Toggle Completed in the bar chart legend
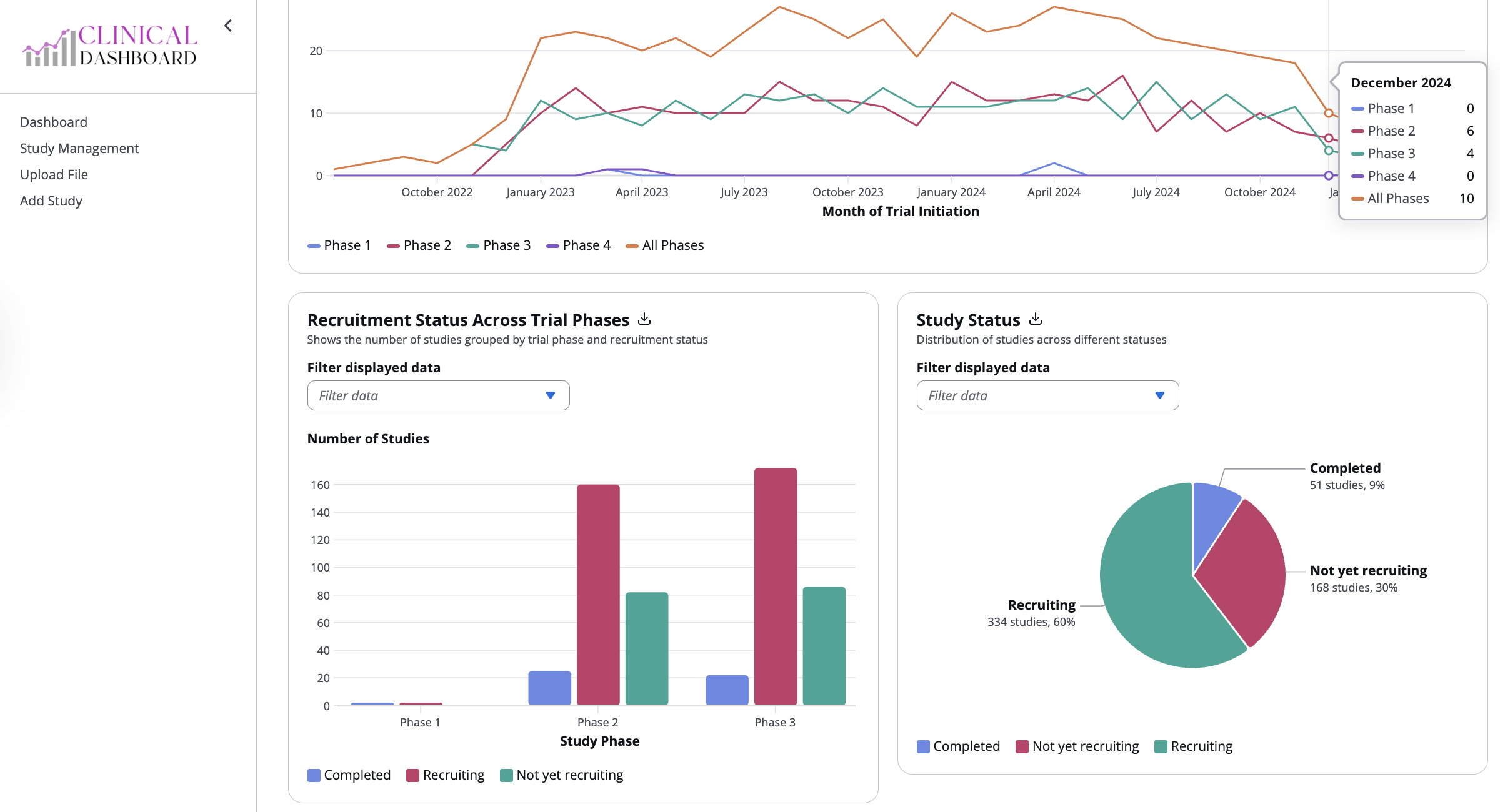Screen dimensions: 1500x812 pyautogui.click(x=349, y=775)
